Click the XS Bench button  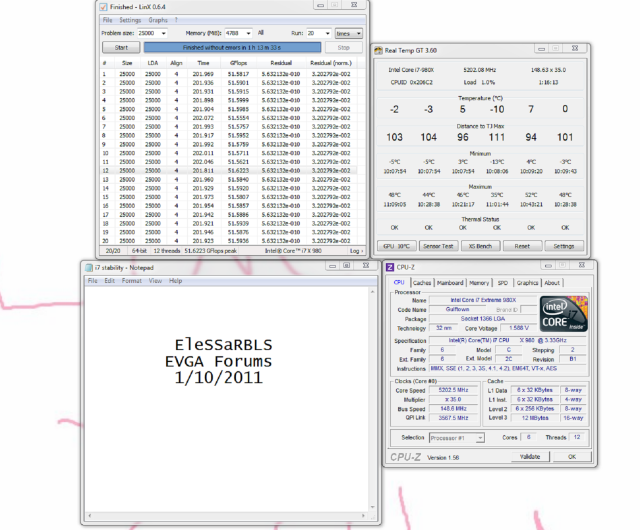479,245
